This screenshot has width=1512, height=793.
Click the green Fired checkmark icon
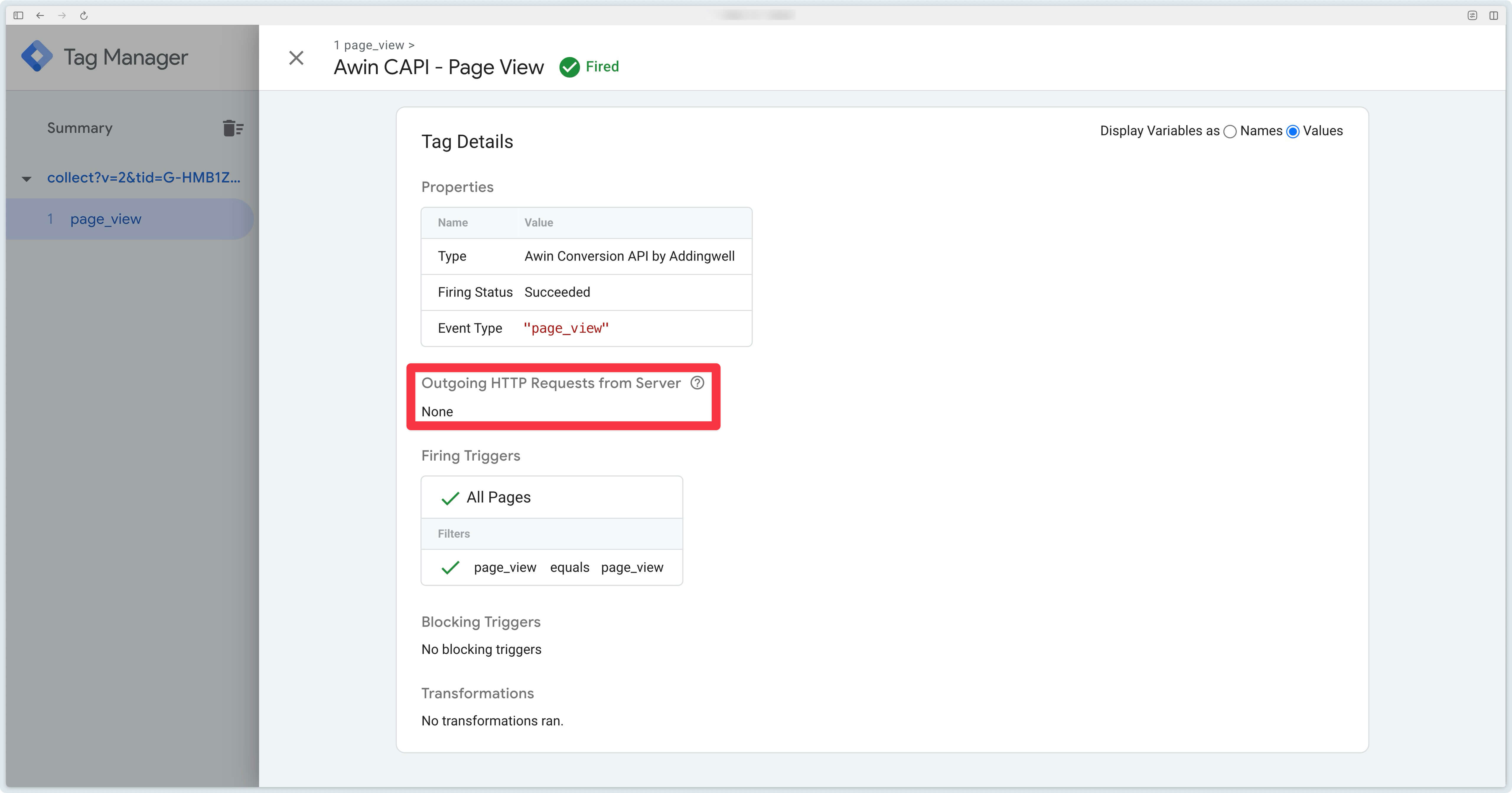(x=569, y=67)
